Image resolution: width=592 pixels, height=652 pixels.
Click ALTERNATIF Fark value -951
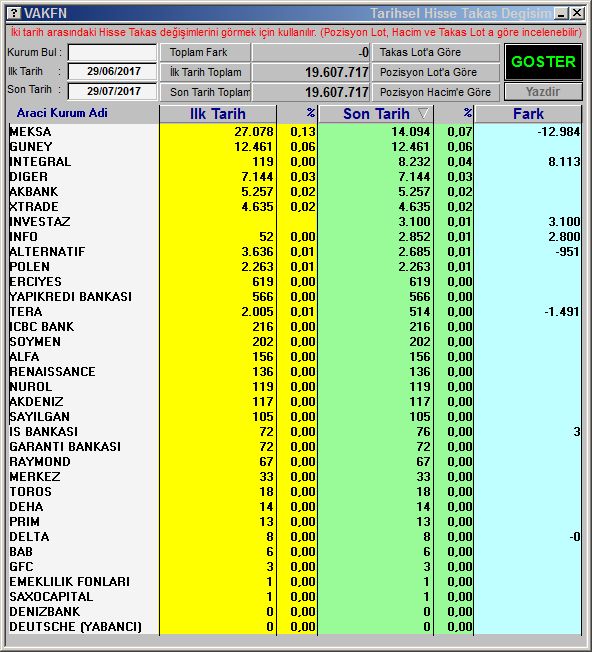[567, 252]
